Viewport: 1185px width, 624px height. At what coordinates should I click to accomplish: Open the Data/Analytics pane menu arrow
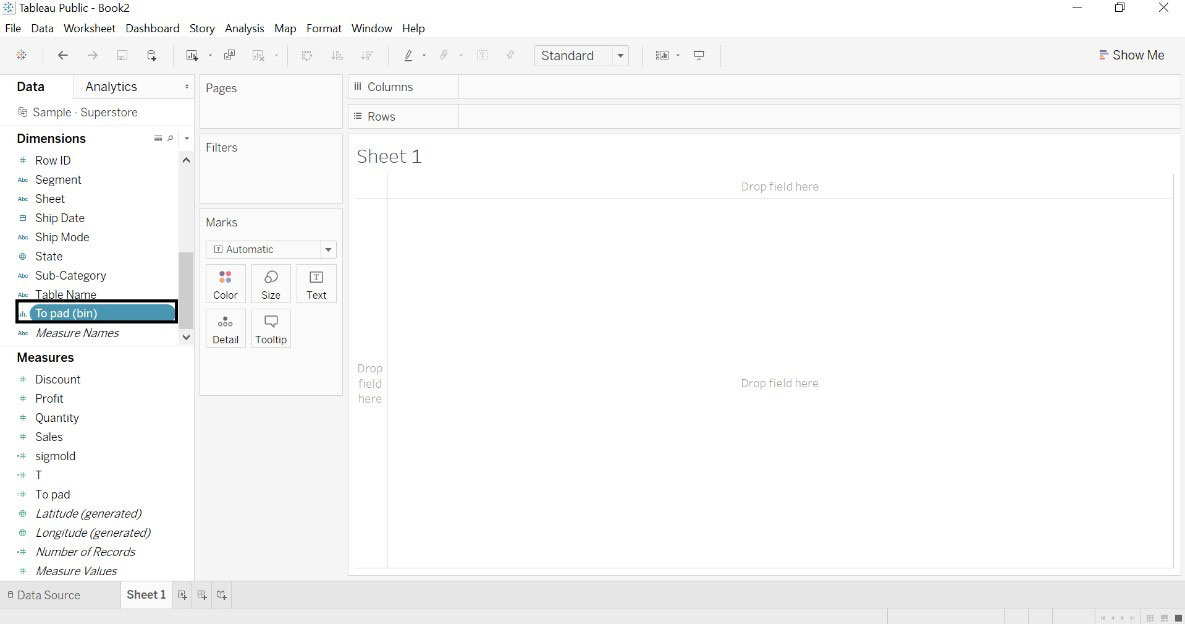point(187,87)
